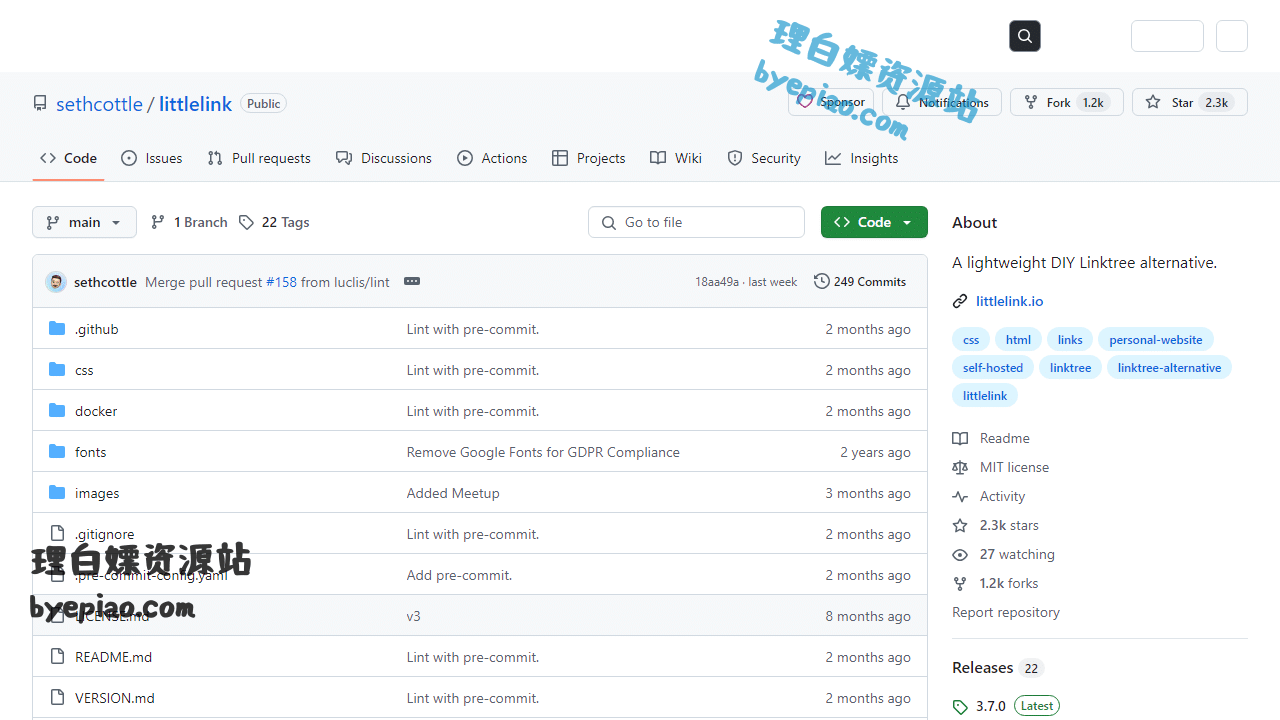Select the self-hosted topic tag

coord(993,368)
